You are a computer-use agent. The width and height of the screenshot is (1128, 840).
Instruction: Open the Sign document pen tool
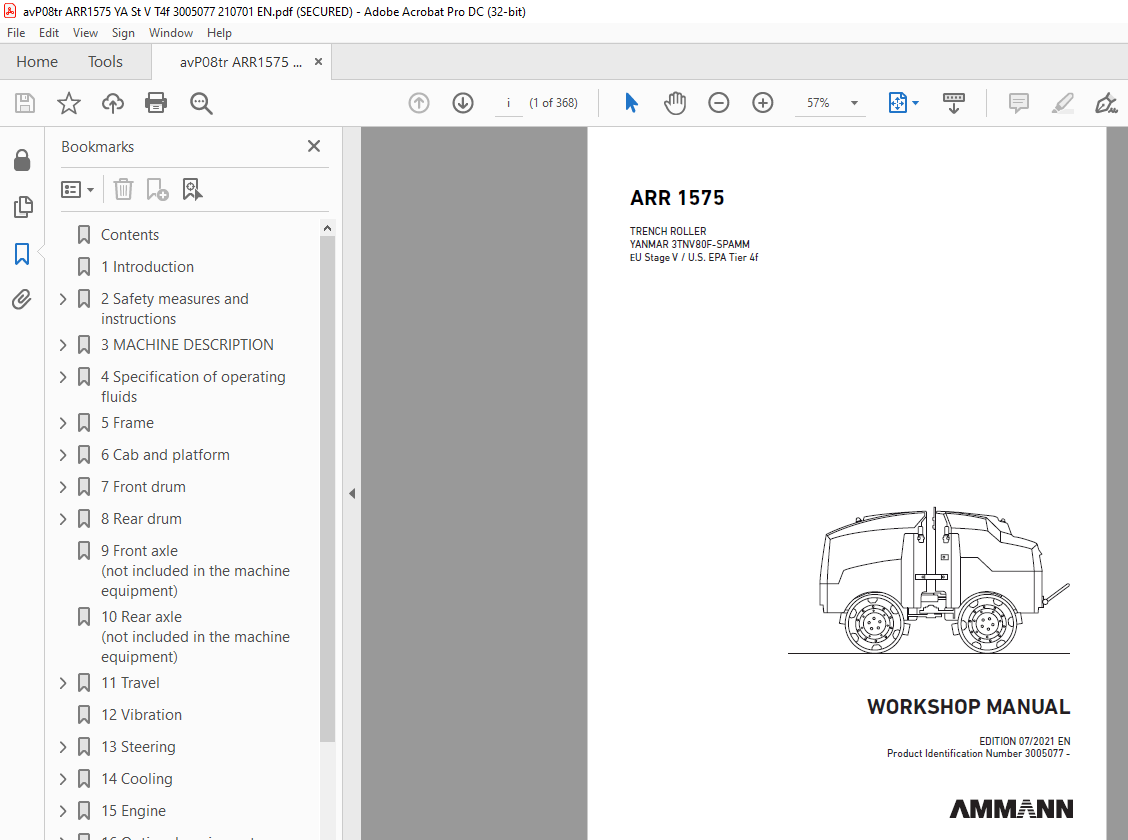[x=1106, y=103]
